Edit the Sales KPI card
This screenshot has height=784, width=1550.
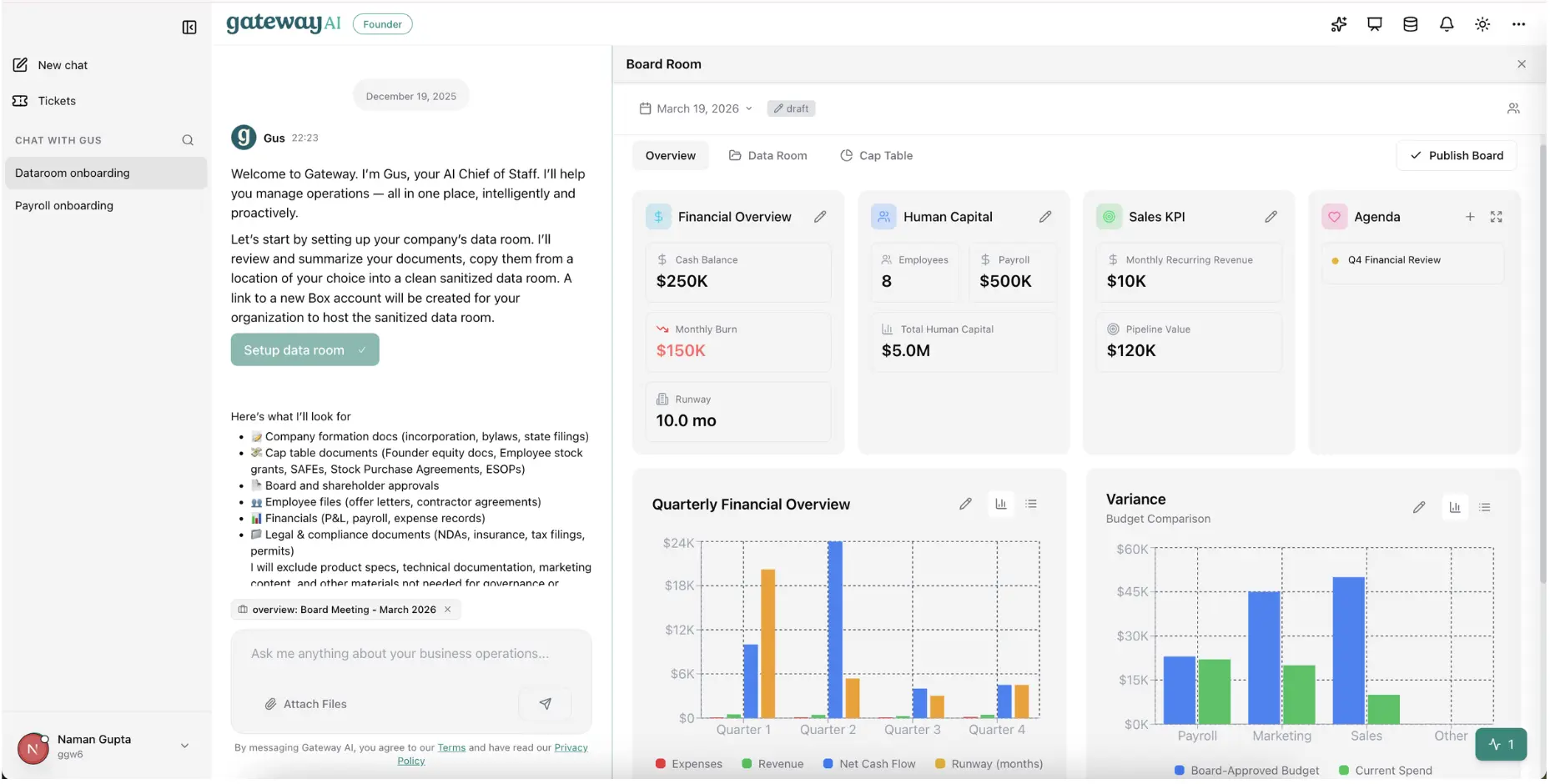pos(1271,217)
